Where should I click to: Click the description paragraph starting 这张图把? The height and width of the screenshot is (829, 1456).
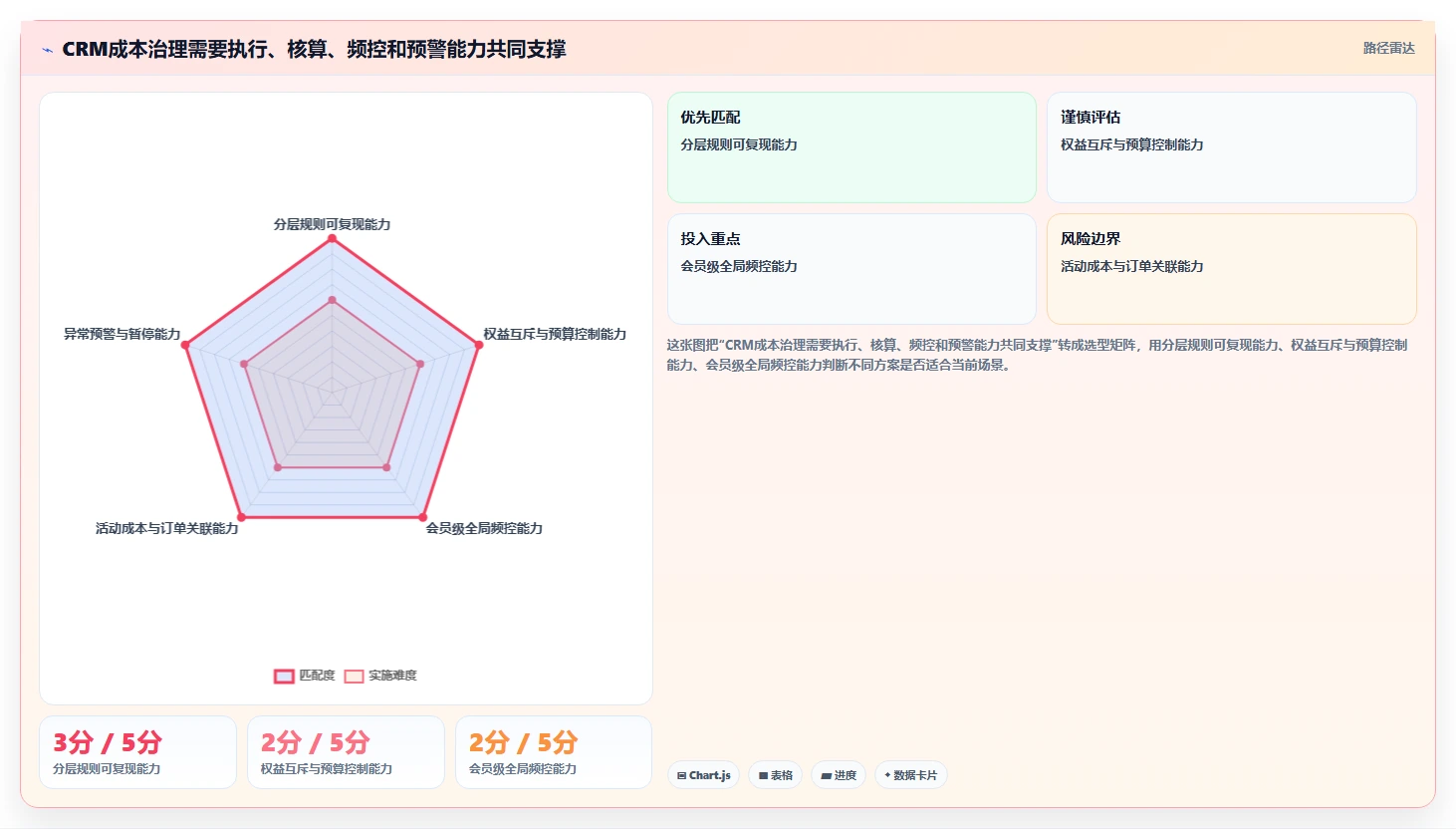[1037, 355]
